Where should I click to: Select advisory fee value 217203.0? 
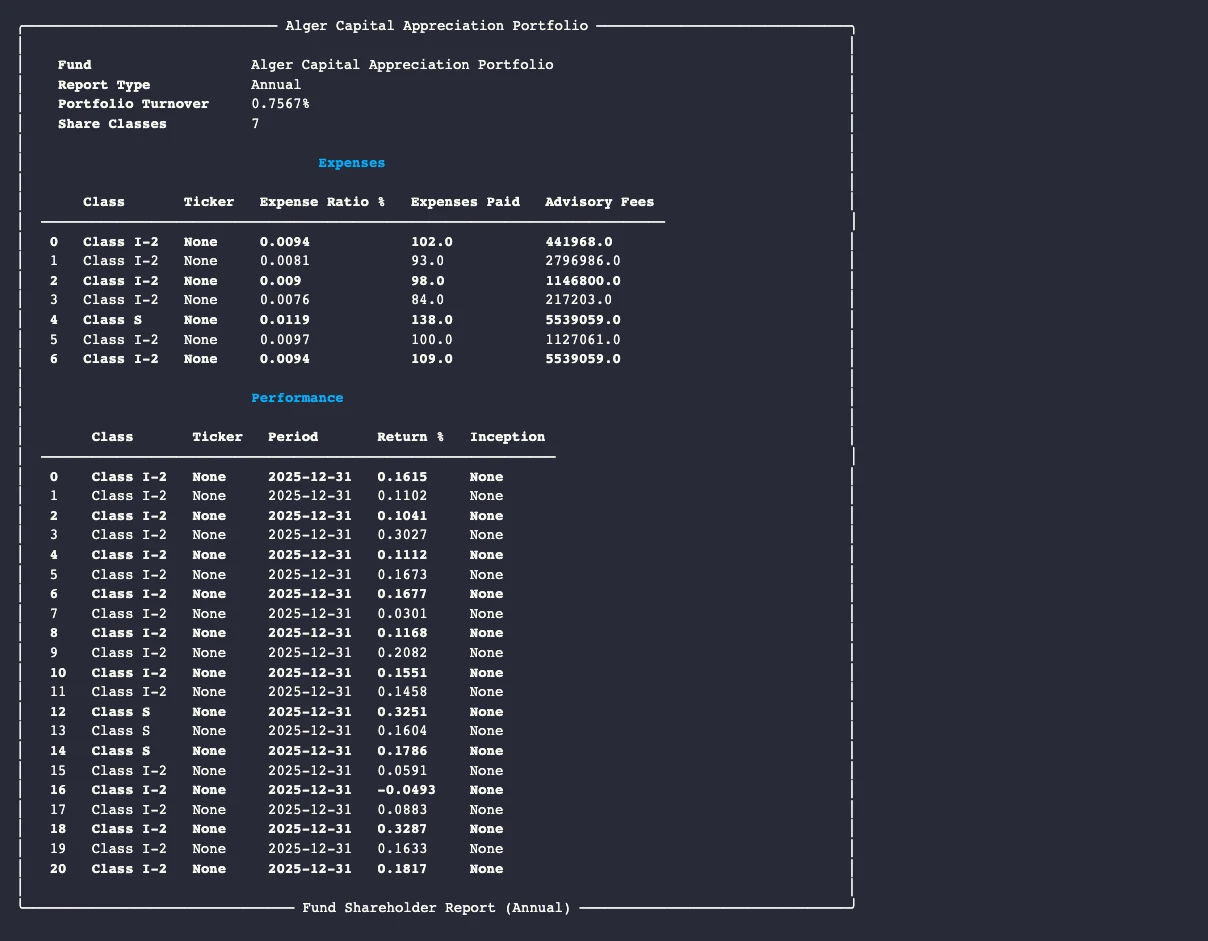coord(578,300)
